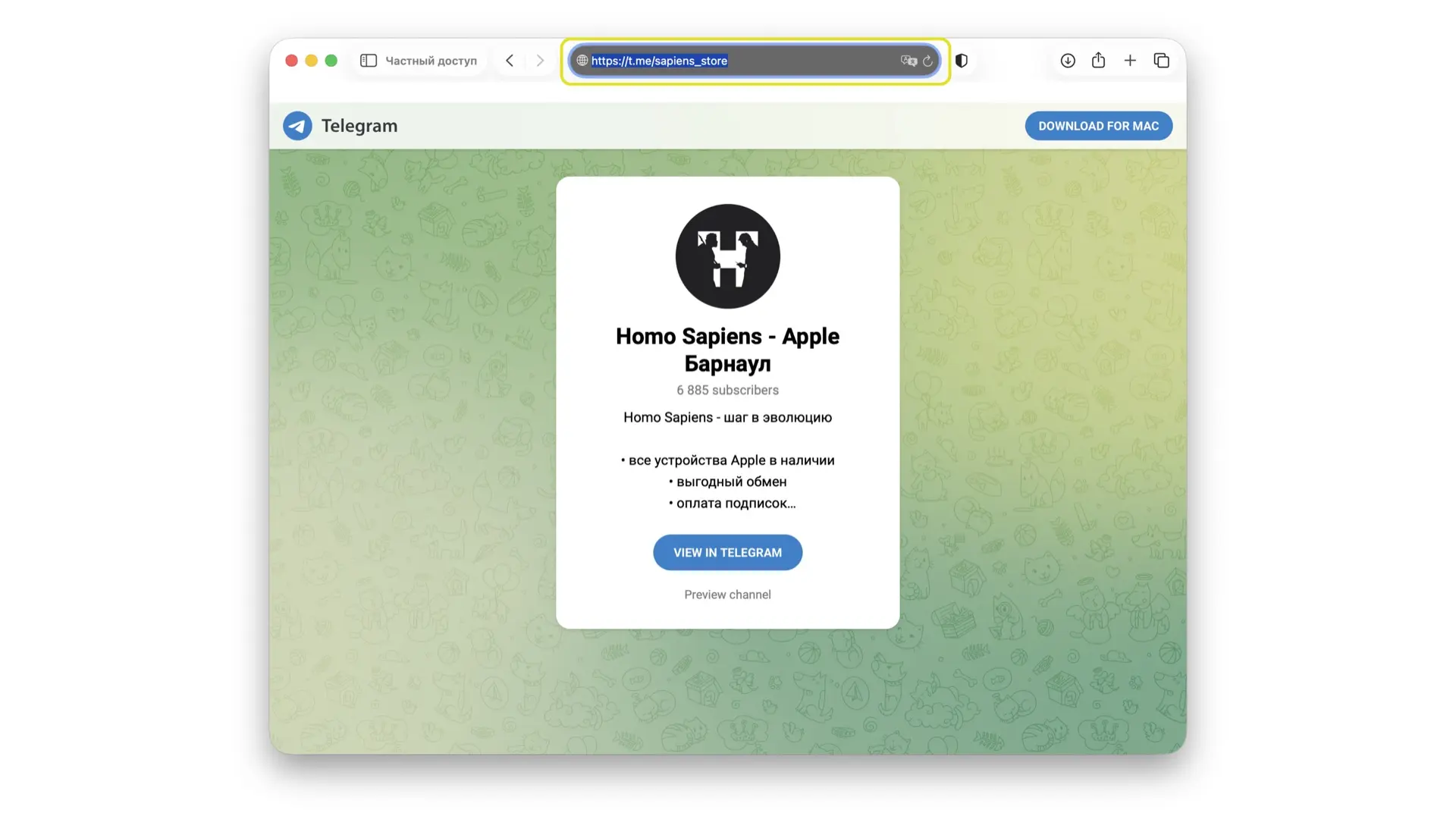This screenshot has height=813, width=1456.
Task: Open Safari sidebar panel icon
Action: [x=369, y=61]
